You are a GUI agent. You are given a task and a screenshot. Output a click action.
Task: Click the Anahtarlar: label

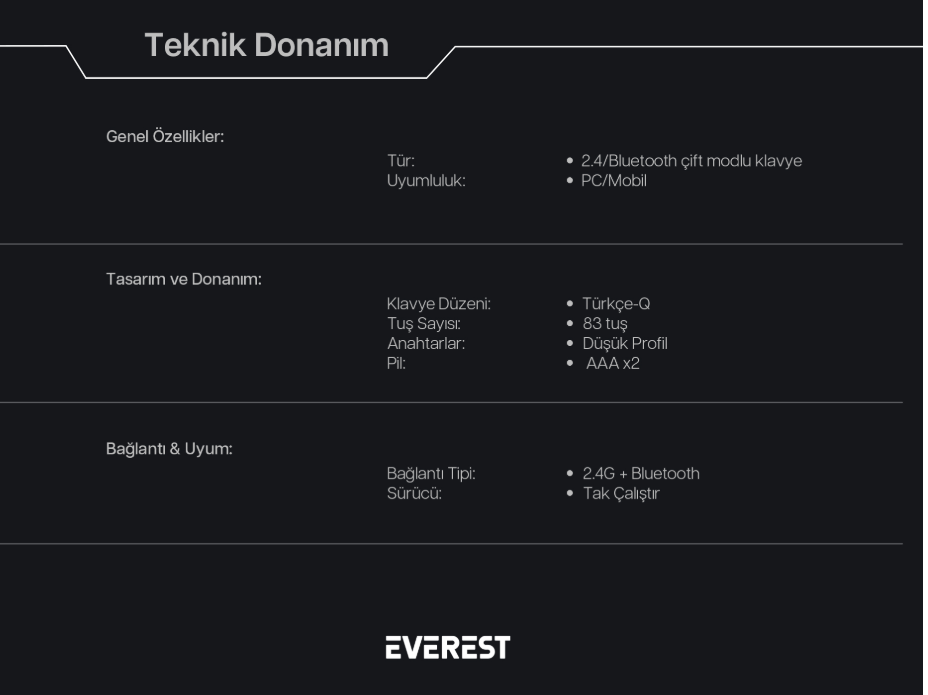[426, 343]
